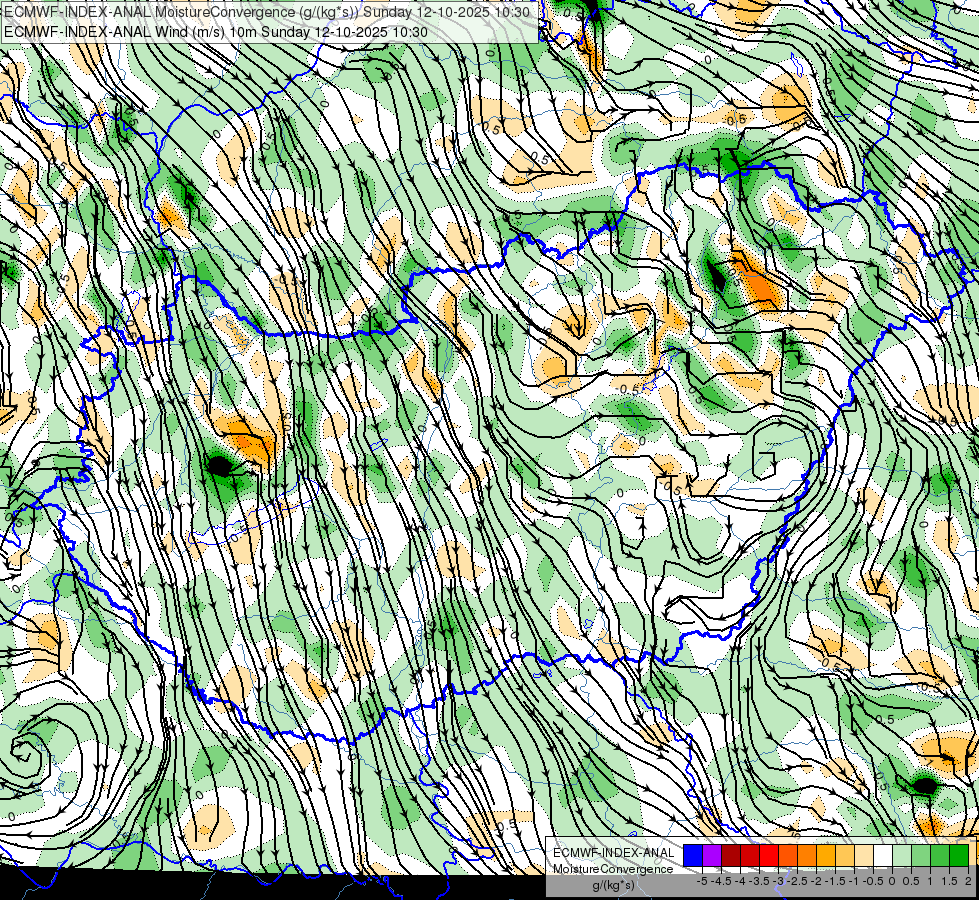Click the amber swatch between -1.5 and -1
The image size is (979, 900).
[x=826, y=856]
